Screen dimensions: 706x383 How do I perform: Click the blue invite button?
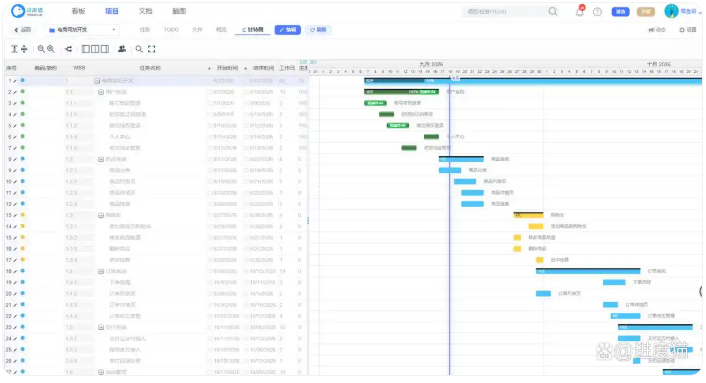[x=620, y=12]
